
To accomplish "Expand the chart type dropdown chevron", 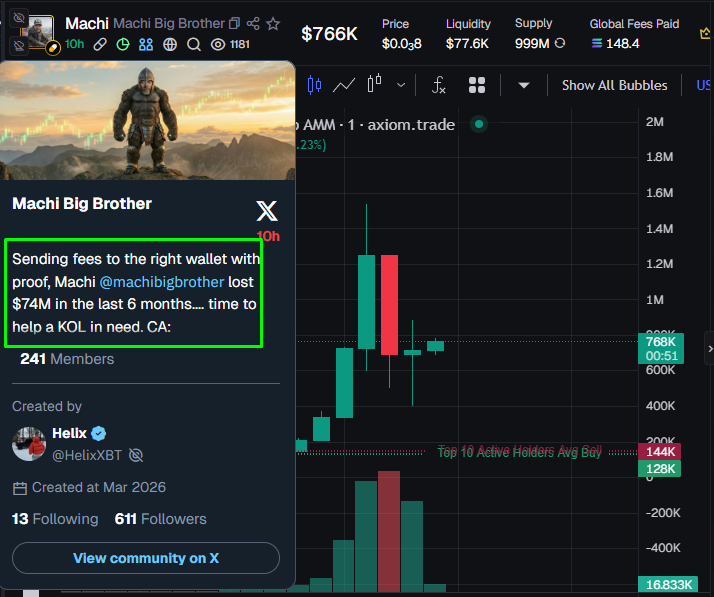I will [x=401, y=85].
